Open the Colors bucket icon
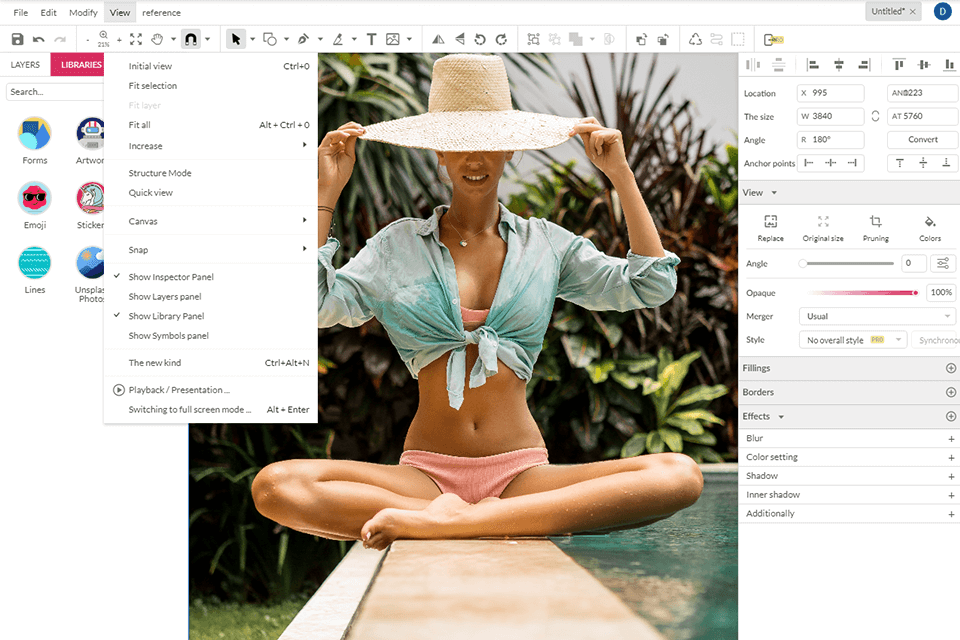 pos(929,222)
